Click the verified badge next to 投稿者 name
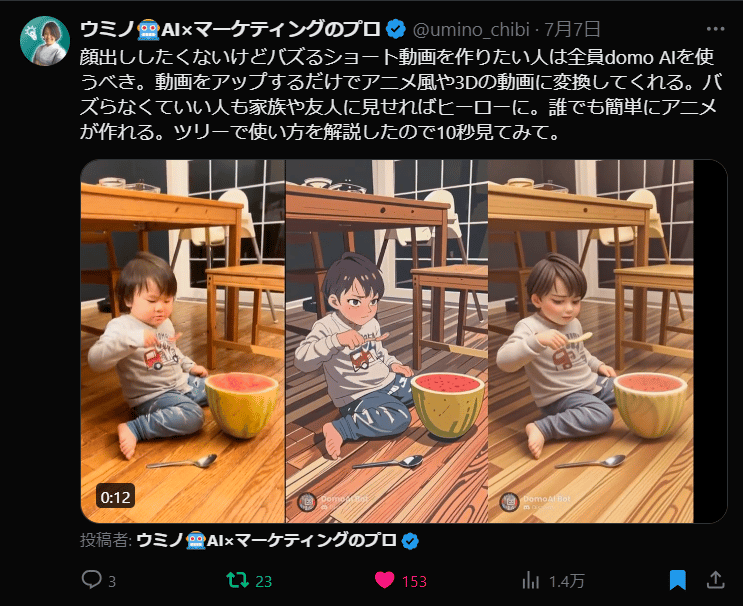Screen dimensions: 743x606 [410, 541]
